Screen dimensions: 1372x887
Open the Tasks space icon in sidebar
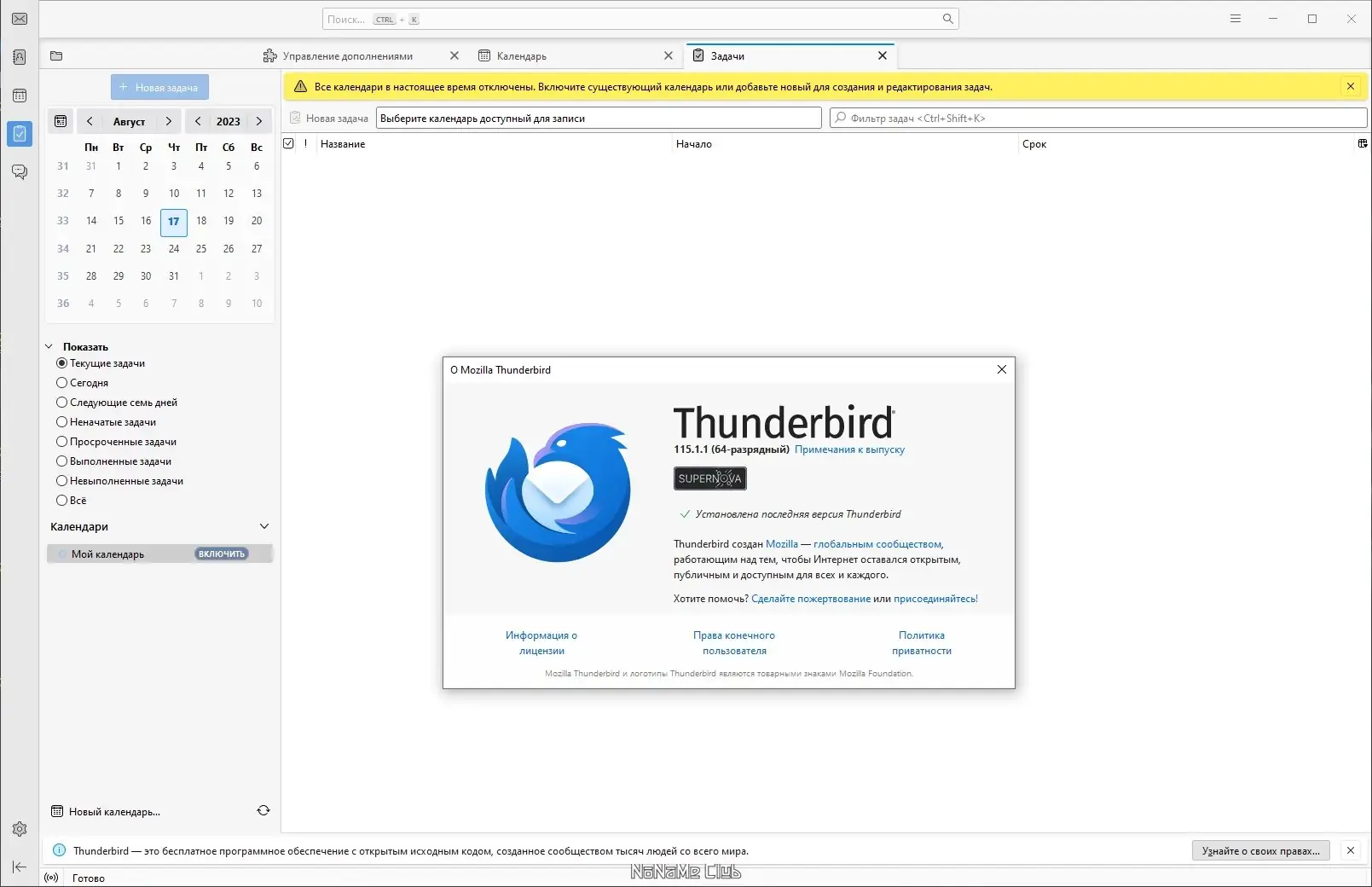coord(20,134)
